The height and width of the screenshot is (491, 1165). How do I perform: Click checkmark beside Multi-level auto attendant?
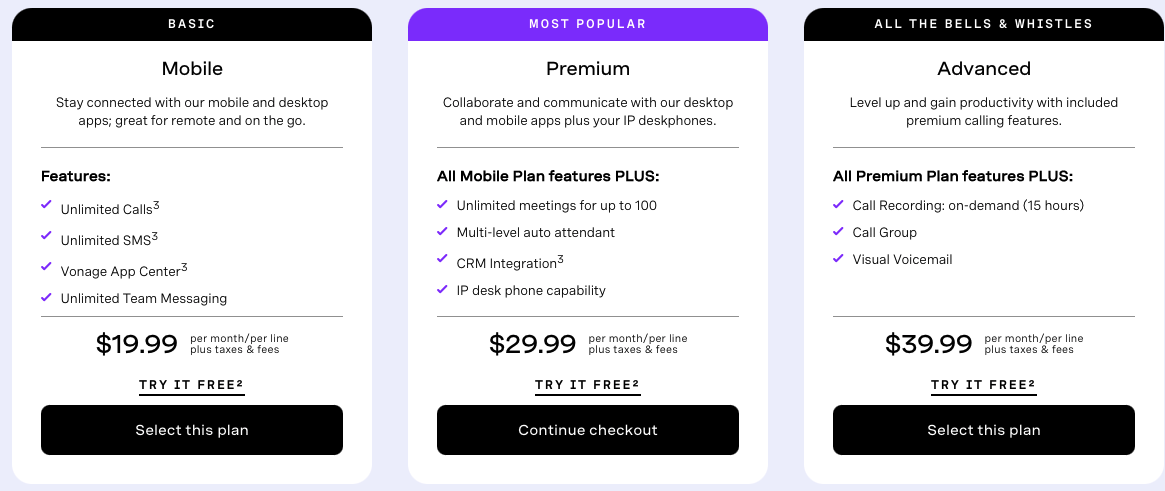click(x=442, y=232)
